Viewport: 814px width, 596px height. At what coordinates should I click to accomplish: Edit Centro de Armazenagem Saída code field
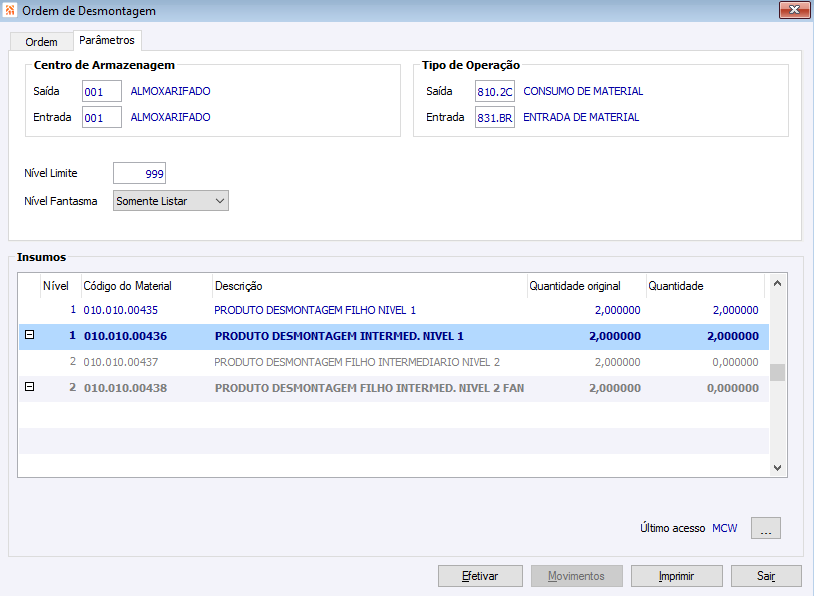pos(102,91)
